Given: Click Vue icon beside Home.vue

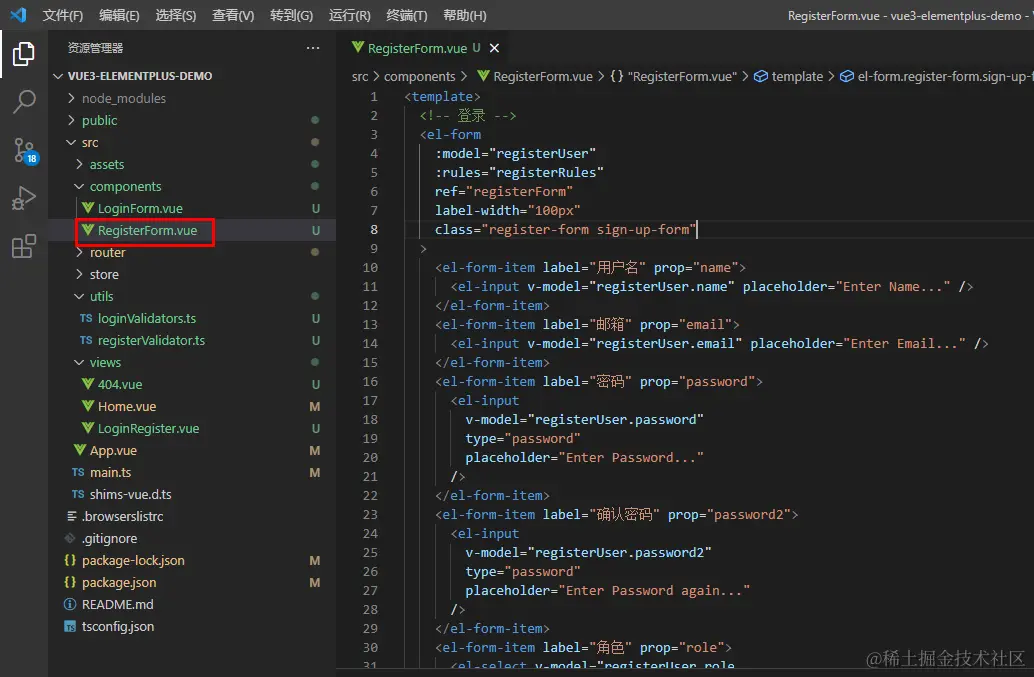Looking at the screenshot, I should pos(88,406).
